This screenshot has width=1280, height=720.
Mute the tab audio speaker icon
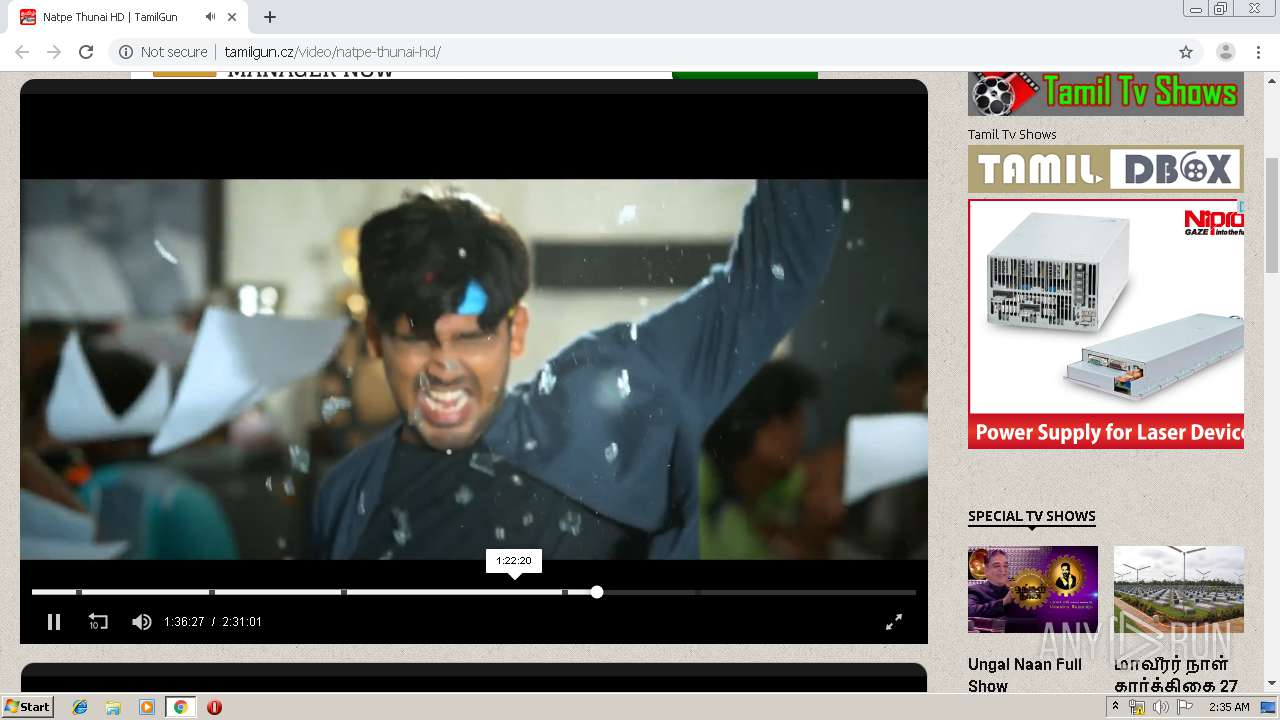point(210,17)
